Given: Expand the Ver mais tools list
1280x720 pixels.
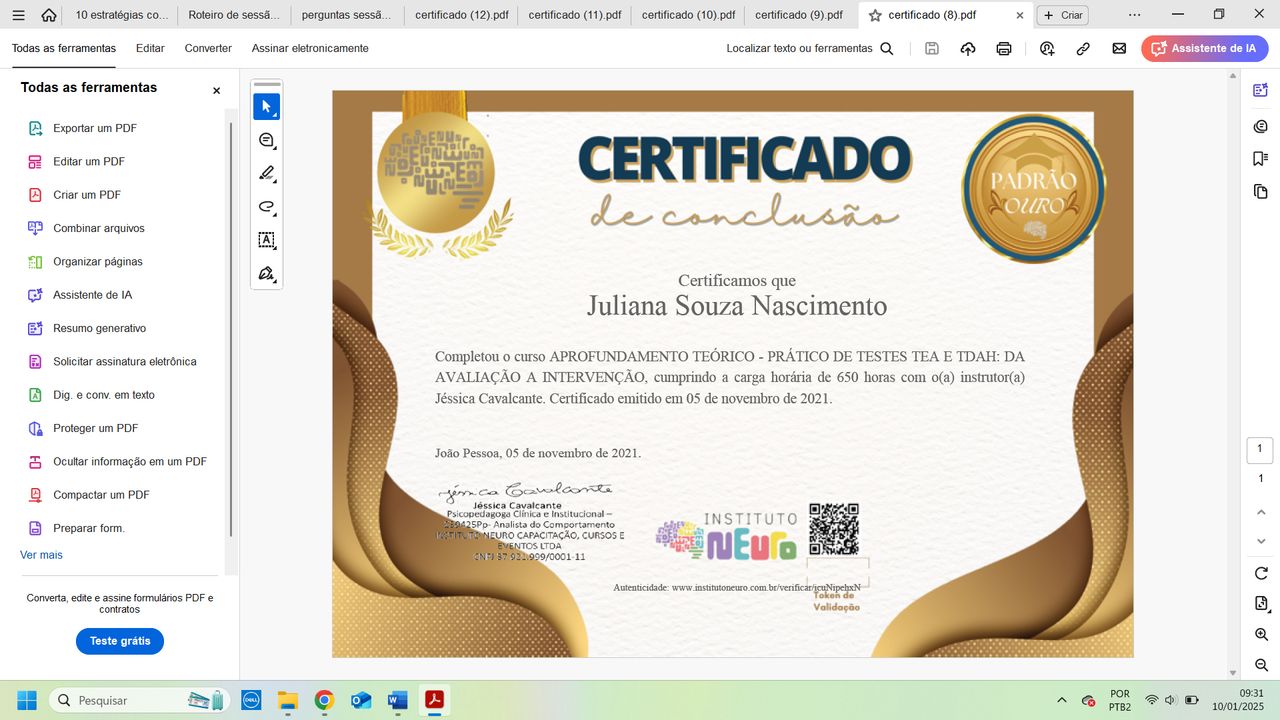Looking at the screenshot, I should (x=41, y=555).
